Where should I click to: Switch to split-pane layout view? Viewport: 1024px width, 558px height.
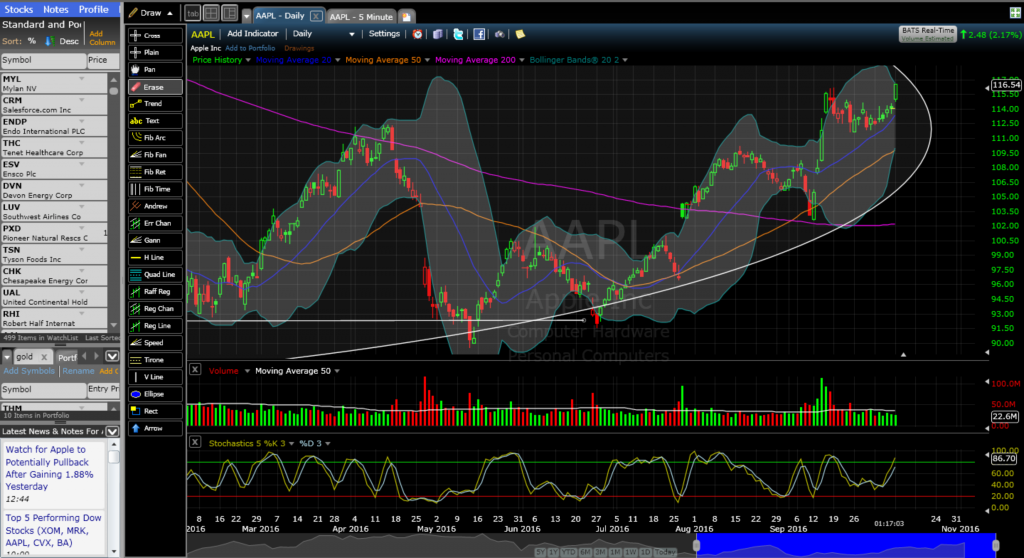pyautogui.click(x=229, y=13)
